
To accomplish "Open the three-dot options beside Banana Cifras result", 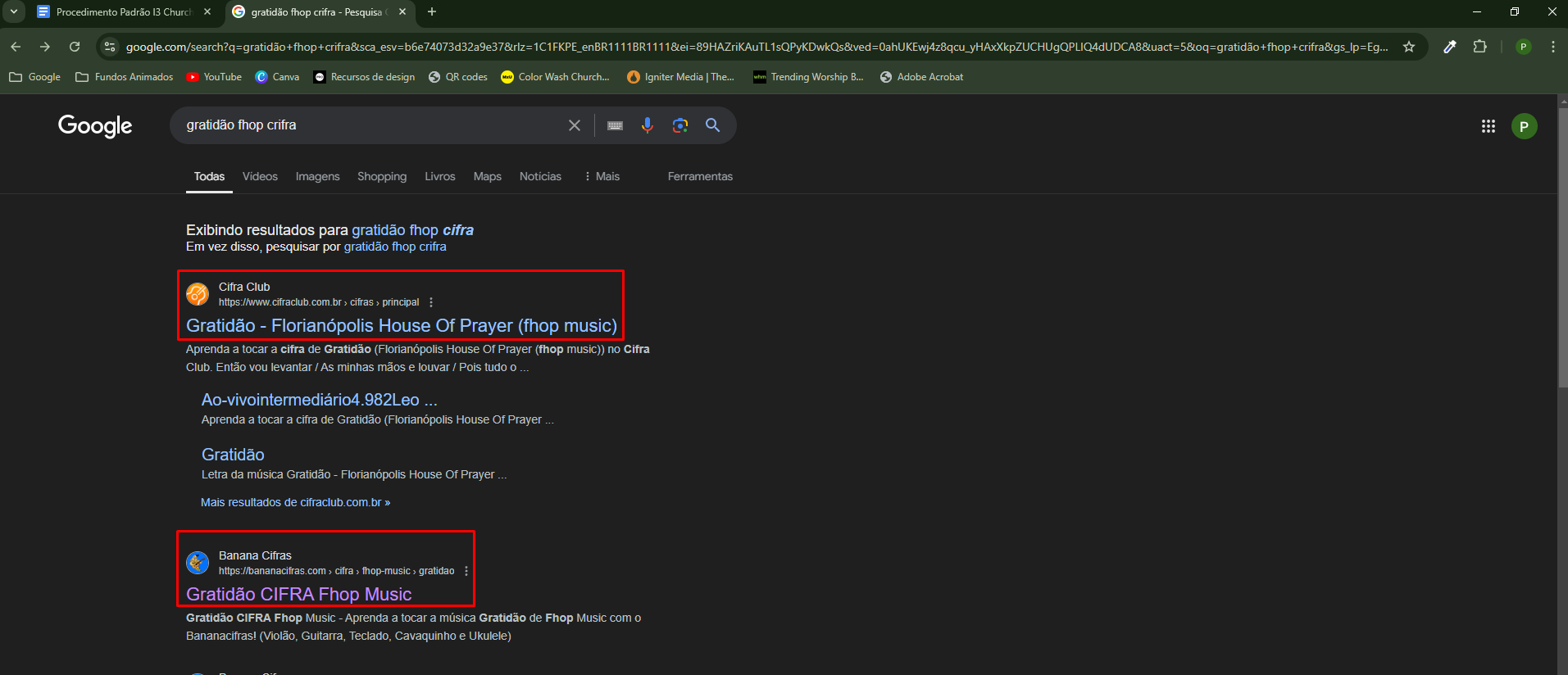I will click(x=466, y=571).
